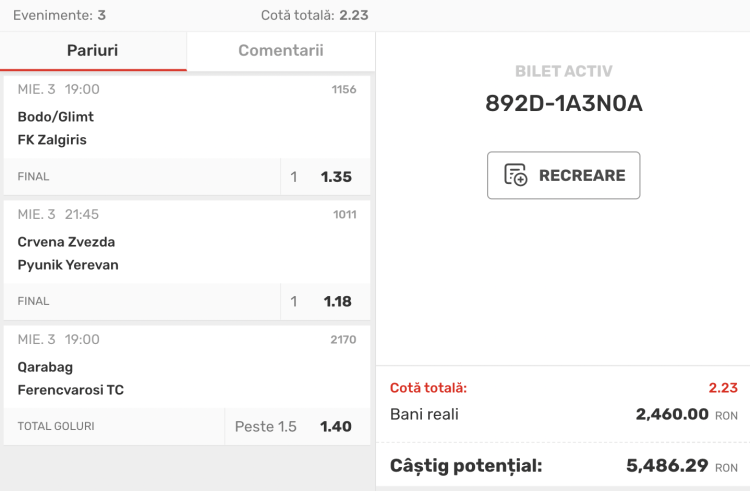Select the Crvena Zvezda team name

pos(66,242)
